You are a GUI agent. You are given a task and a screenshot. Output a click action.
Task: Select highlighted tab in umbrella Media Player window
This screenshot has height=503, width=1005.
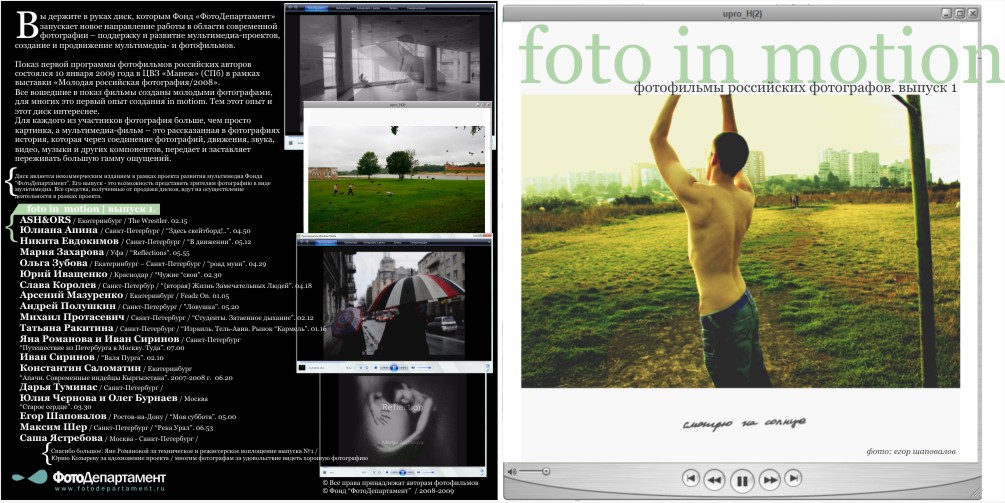point(327,242)
